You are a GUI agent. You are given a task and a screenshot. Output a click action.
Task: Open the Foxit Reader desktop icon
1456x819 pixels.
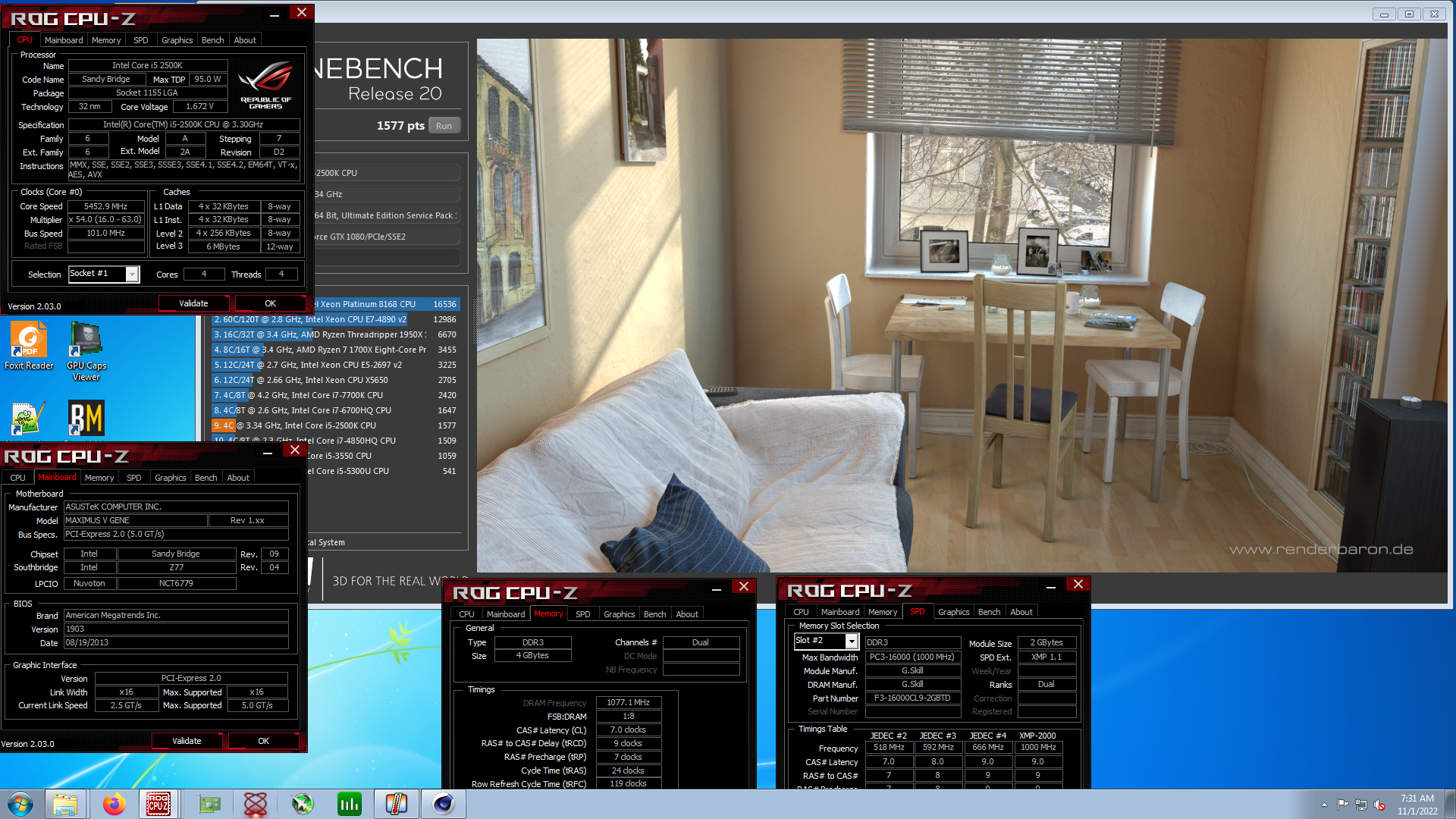[29, 346]
